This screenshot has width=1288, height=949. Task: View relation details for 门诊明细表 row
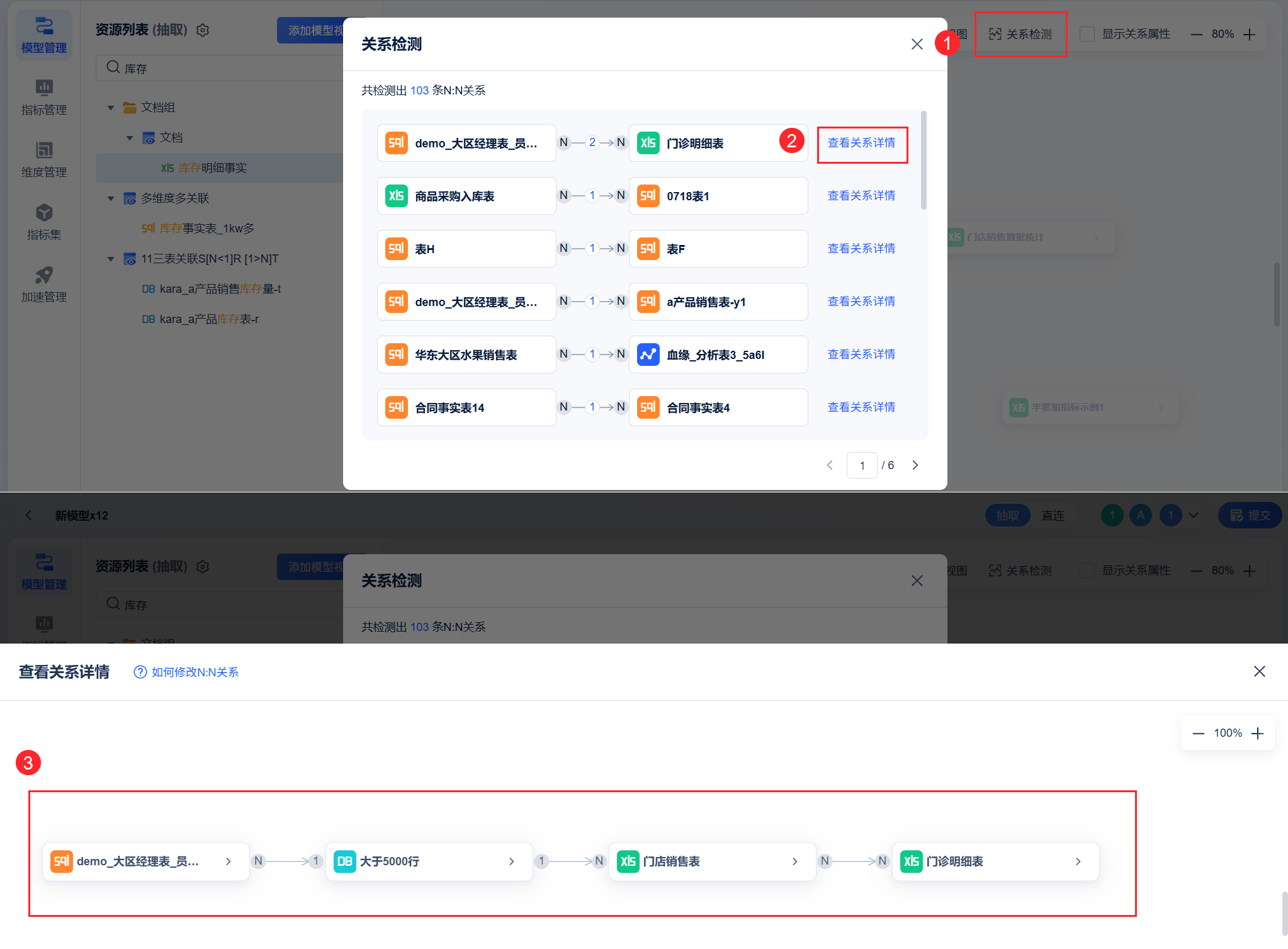pyautogui.click(x=861, y=143)
